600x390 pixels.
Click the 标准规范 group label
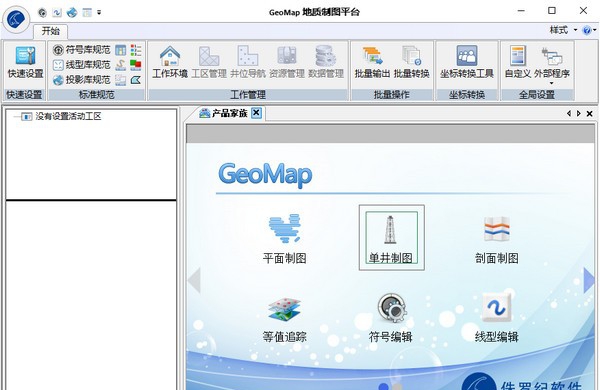point(96,95)
